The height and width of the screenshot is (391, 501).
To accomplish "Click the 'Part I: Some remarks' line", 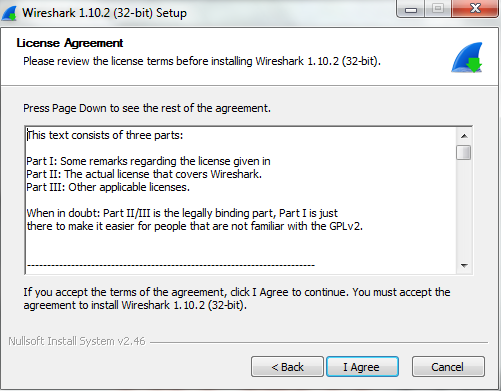I will [148, 161].
